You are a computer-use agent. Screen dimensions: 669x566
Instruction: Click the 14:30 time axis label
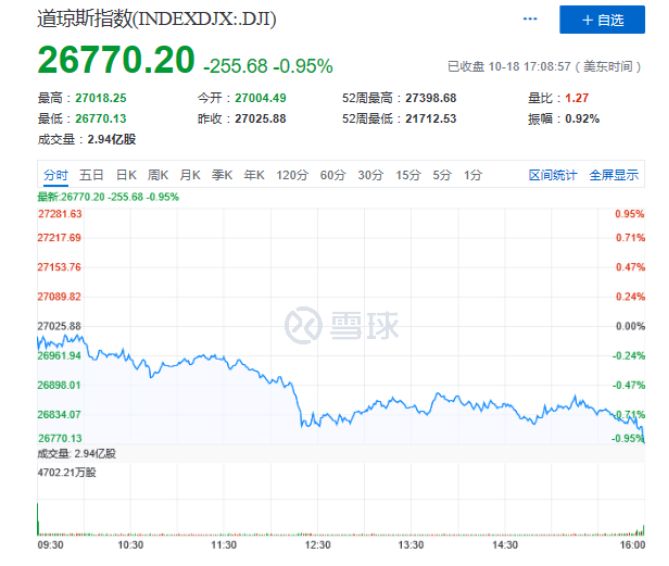(x=505, y=545)
